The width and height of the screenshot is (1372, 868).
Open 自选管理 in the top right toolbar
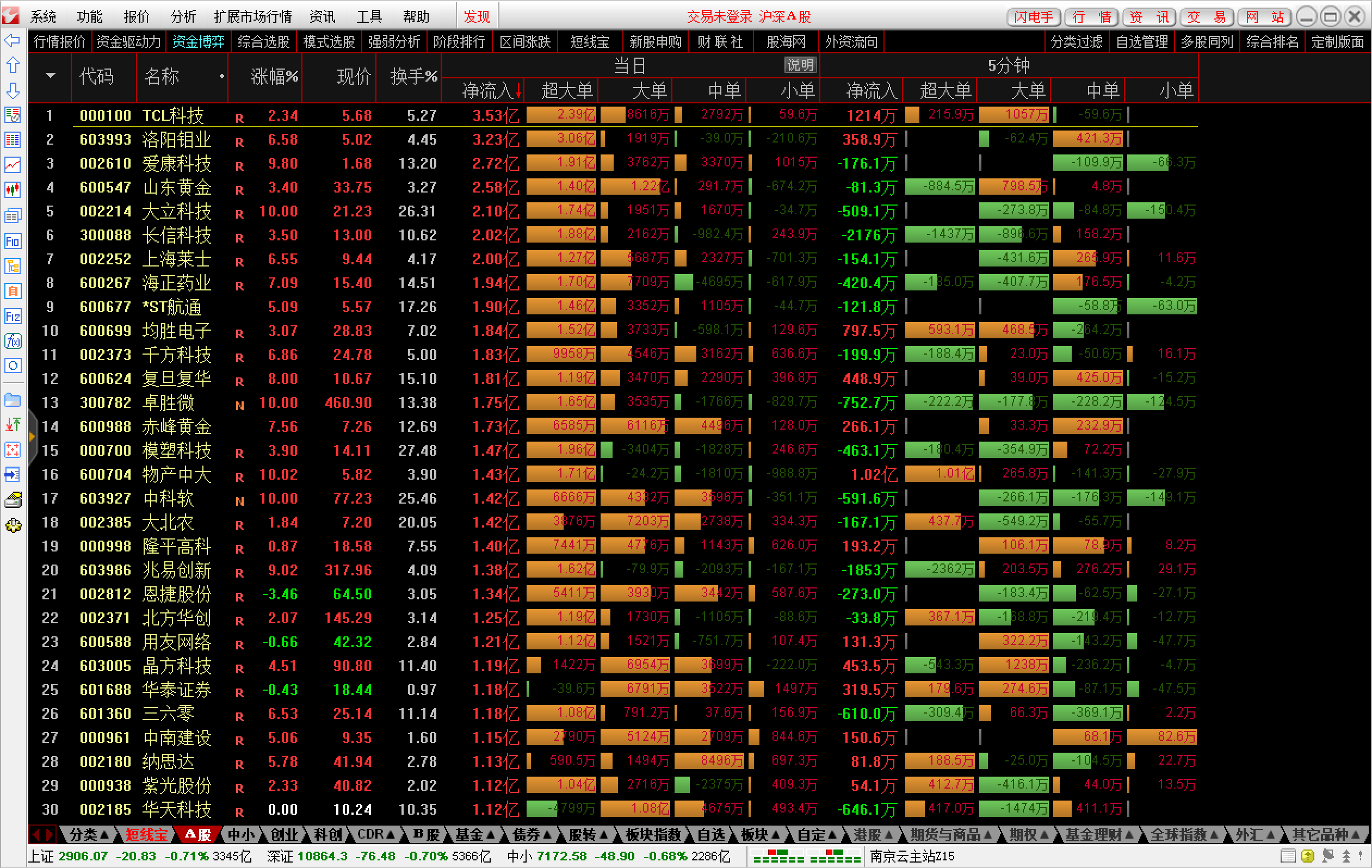pyautogui.click(x=1142, y=41)
